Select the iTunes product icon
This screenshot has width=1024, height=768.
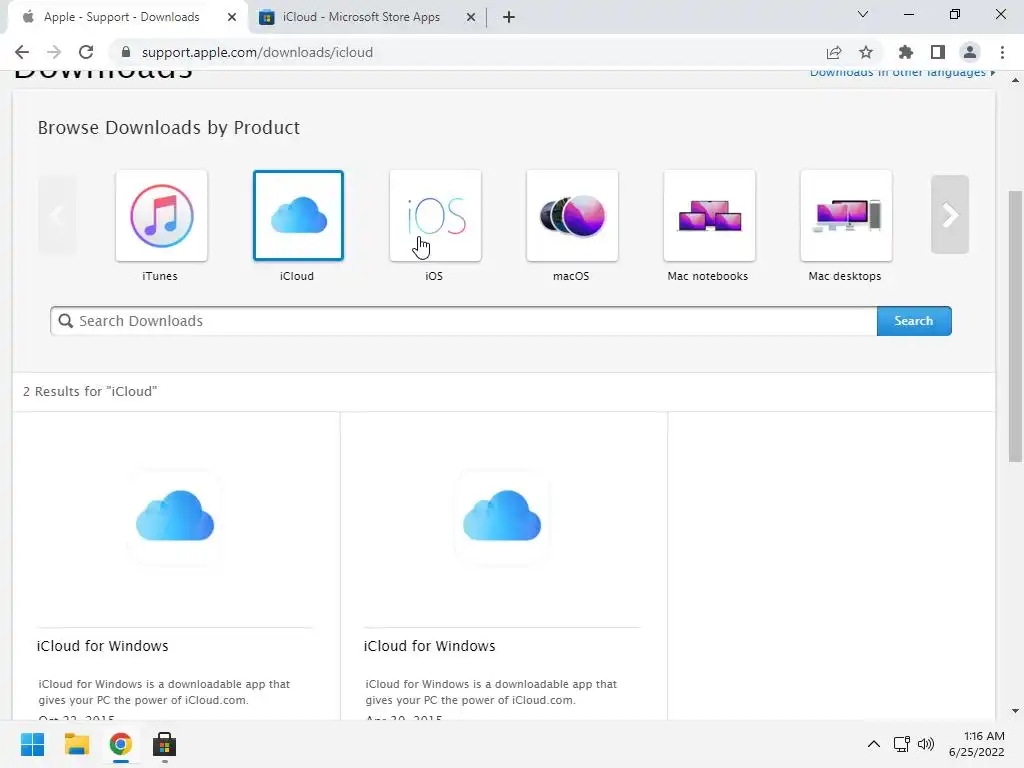click(161, 216)
